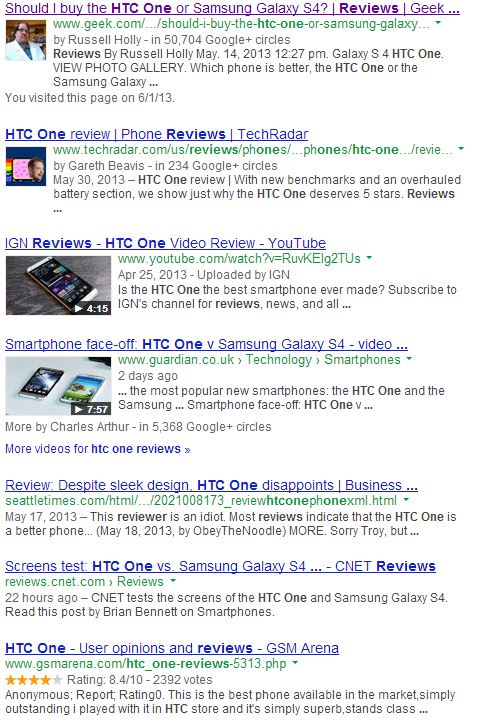The image size is (498, 723).
Task: Play the IGN HTC One video thumbnail
Action: click(x=58, y=285)
